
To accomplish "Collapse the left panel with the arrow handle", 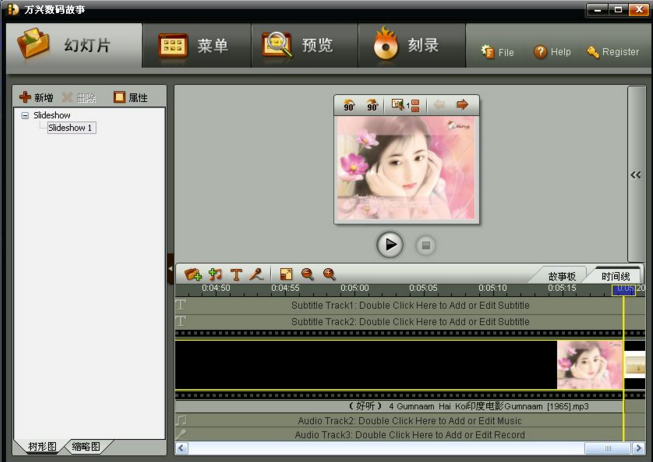I will pyautogui.click(x=170, y=269).
